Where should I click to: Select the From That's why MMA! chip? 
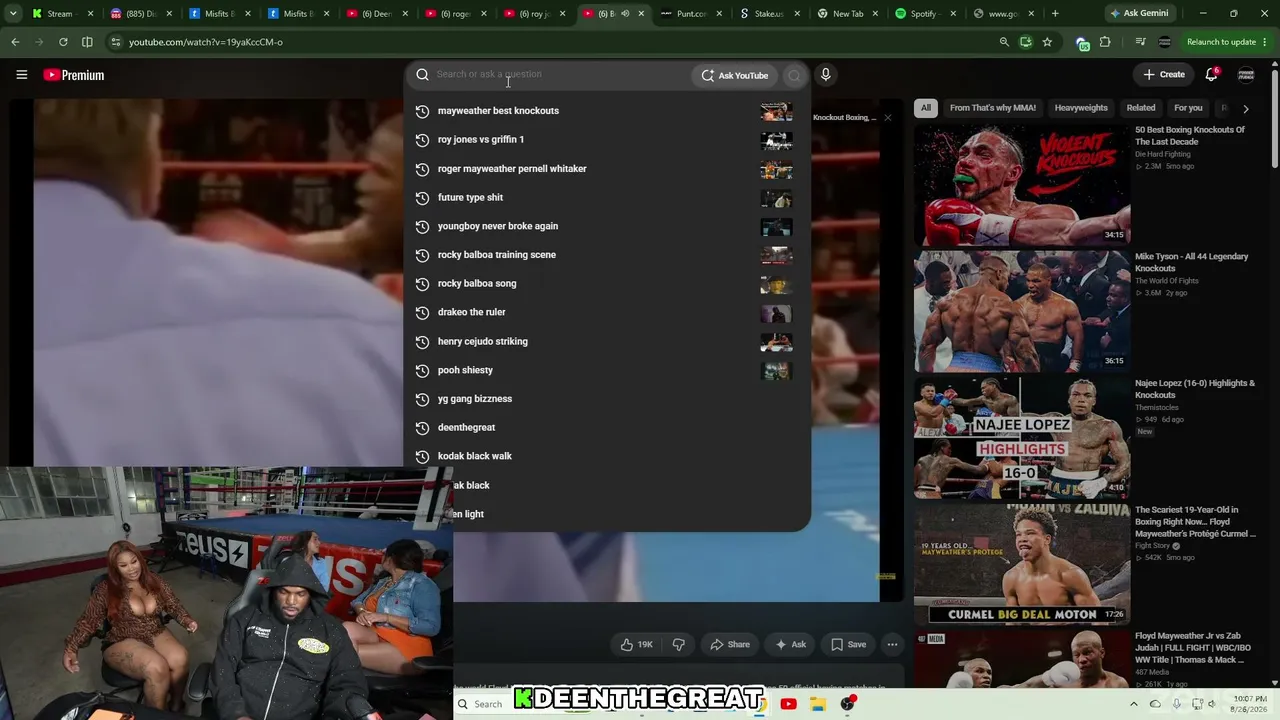pyautogui.click(x=993, y=108)
